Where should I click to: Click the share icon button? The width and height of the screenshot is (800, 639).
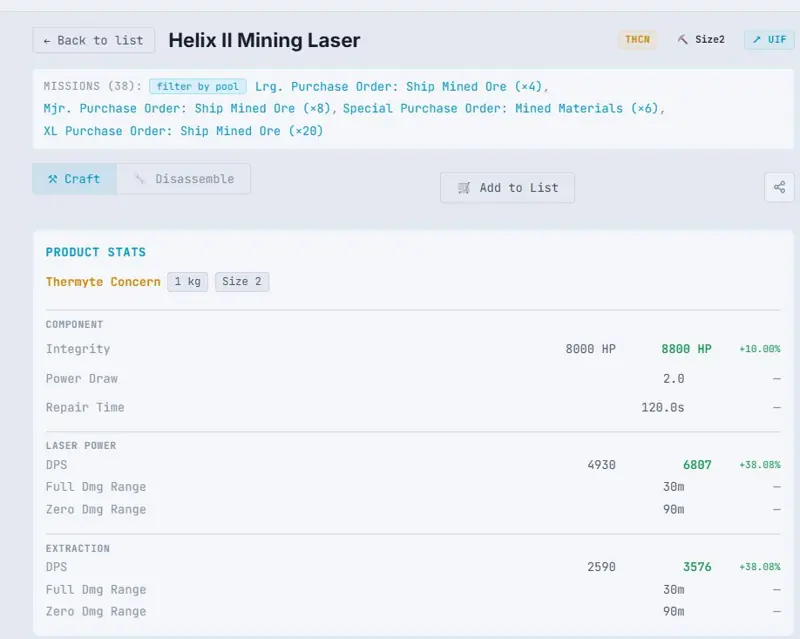[779, 187]
